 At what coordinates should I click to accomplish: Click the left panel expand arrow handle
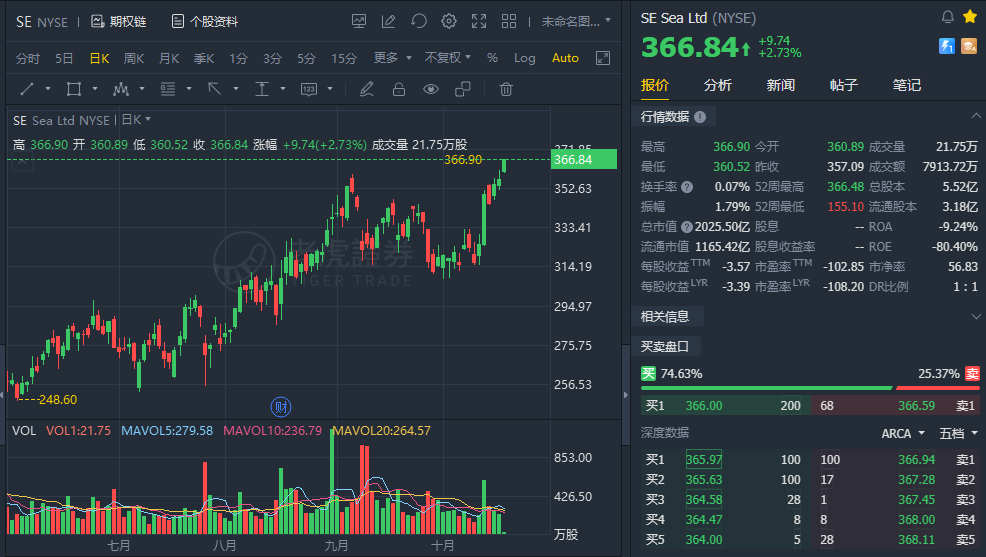[2, 395]
